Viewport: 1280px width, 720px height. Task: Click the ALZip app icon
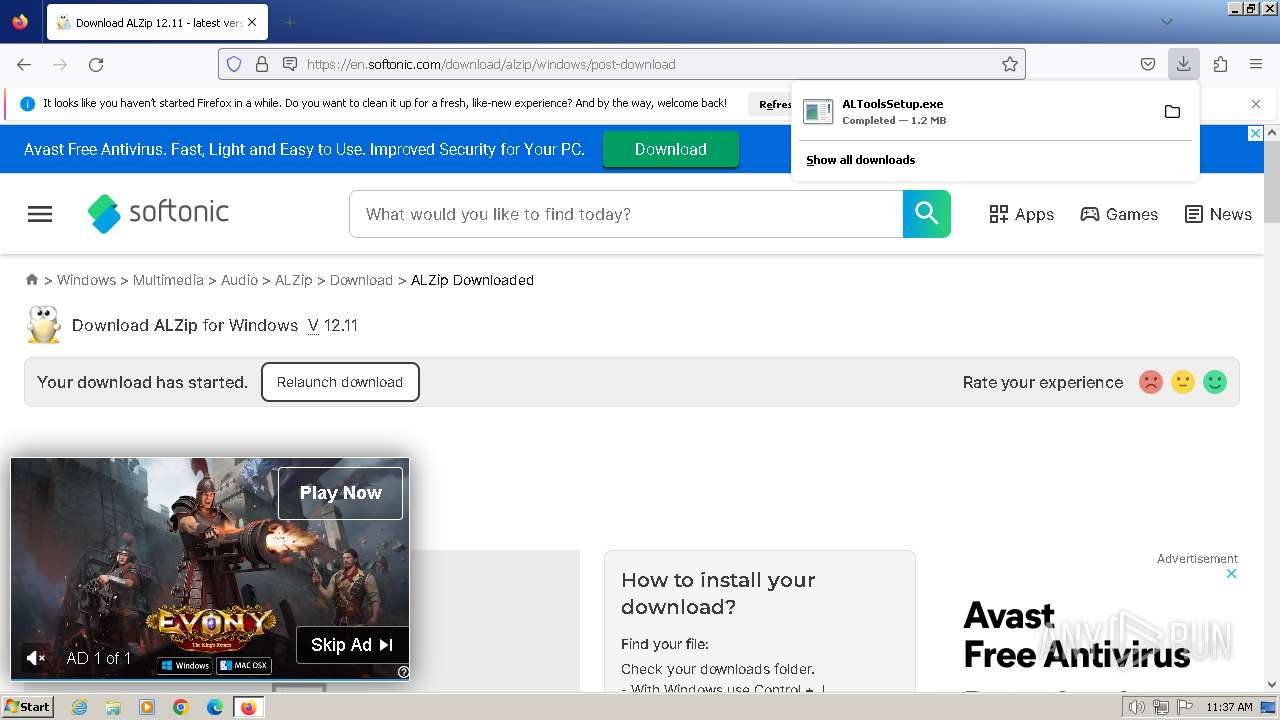click(x=43, y=325)
